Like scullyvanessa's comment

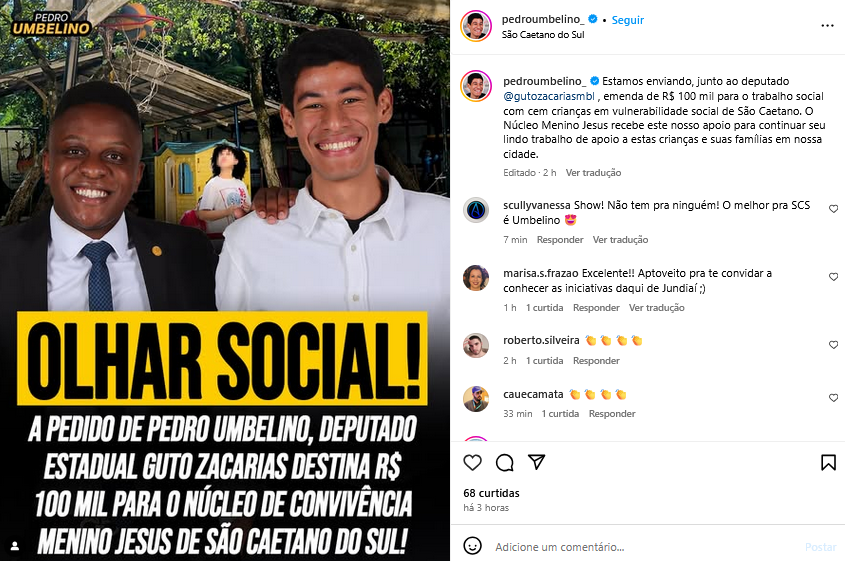tap(833, 209)
